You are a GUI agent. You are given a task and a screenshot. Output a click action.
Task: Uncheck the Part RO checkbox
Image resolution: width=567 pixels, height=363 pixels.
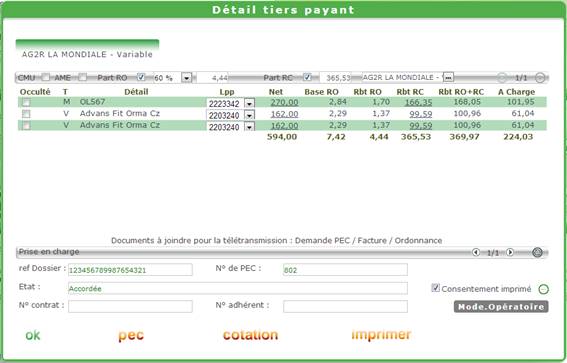pos(141,77)
